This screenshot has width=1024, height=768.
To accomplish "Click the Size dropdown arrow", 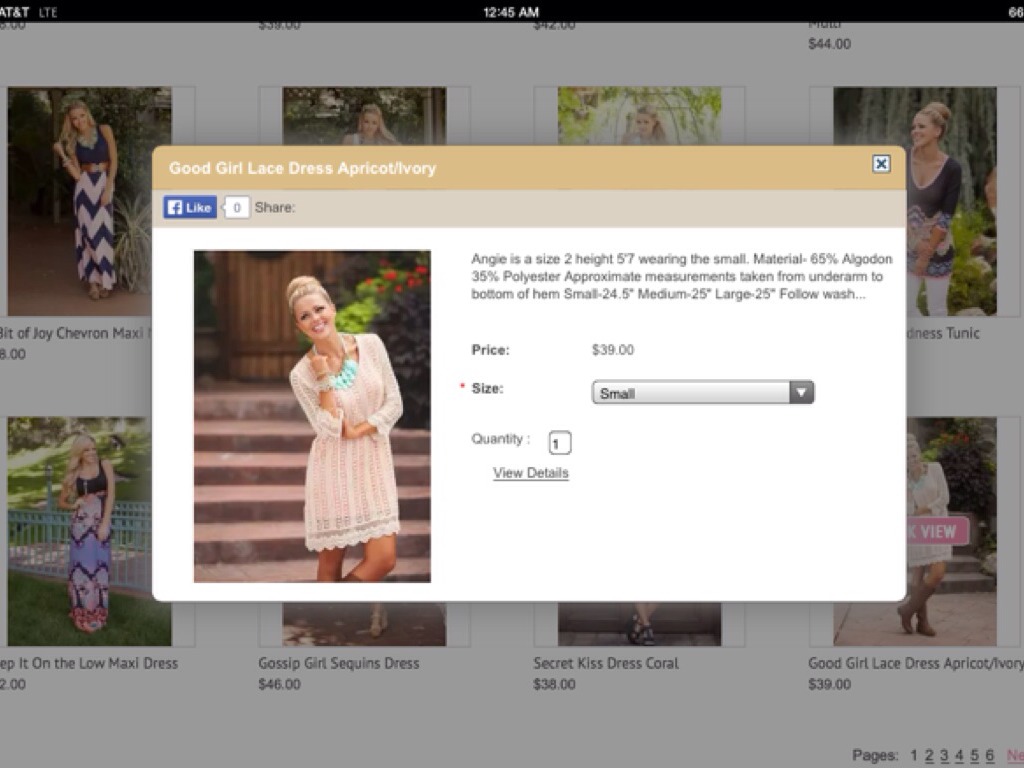I will pos(801,393).
